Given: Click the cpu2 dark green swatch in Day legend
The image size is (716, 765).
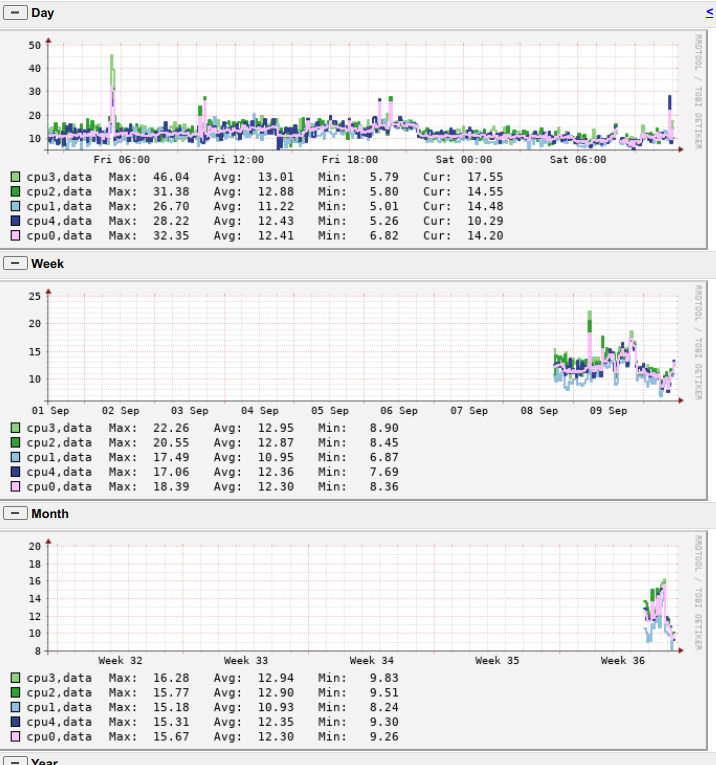Looking at the screenshot, I should click(x=15, y=192).
